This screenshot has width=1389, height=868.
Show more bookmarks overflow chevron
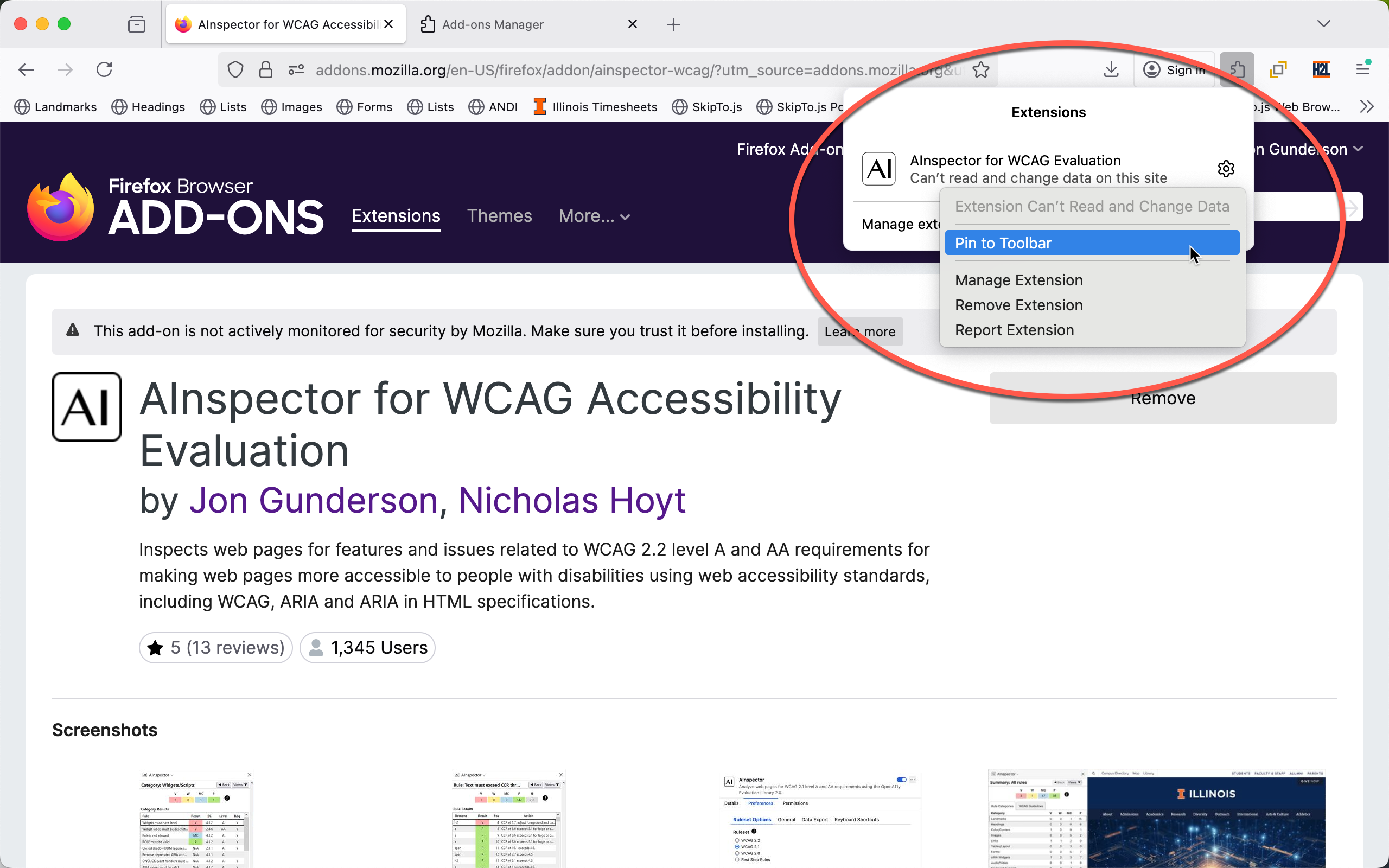[1367, 107]
